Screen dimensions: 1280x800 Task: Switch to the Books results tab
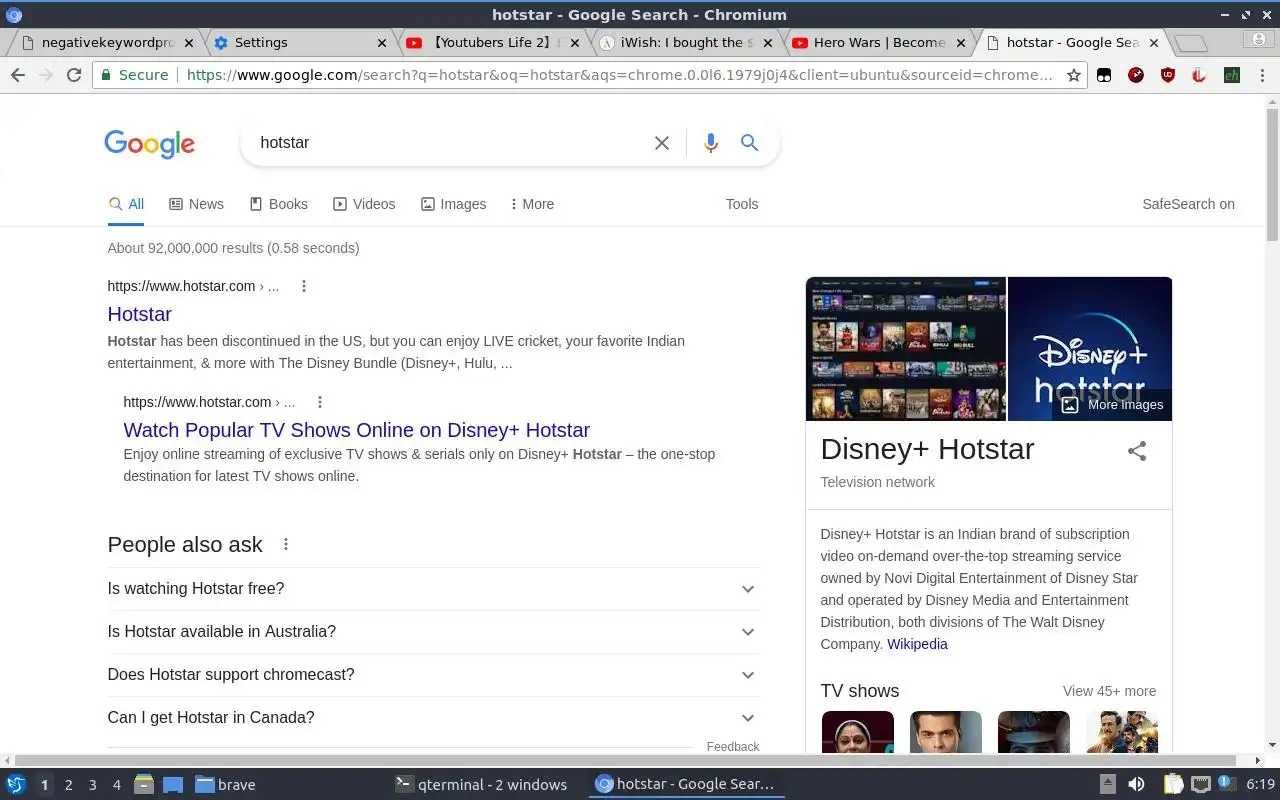[x=278, y=204]
